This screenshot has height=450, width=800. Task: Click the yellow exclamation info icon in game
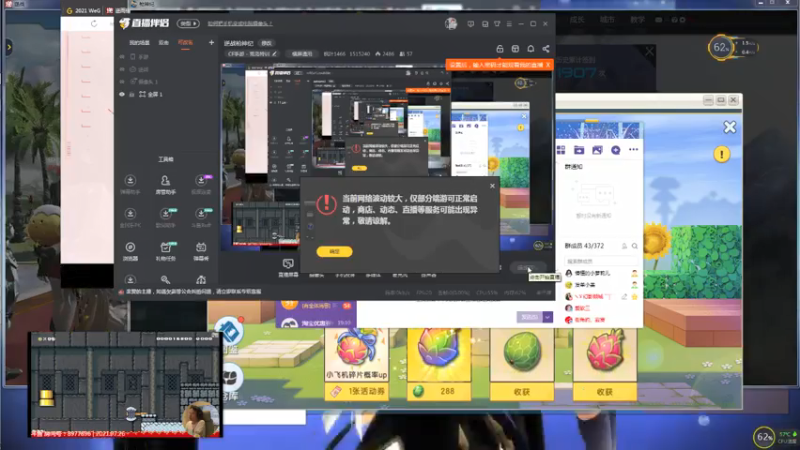click(721, 155)
